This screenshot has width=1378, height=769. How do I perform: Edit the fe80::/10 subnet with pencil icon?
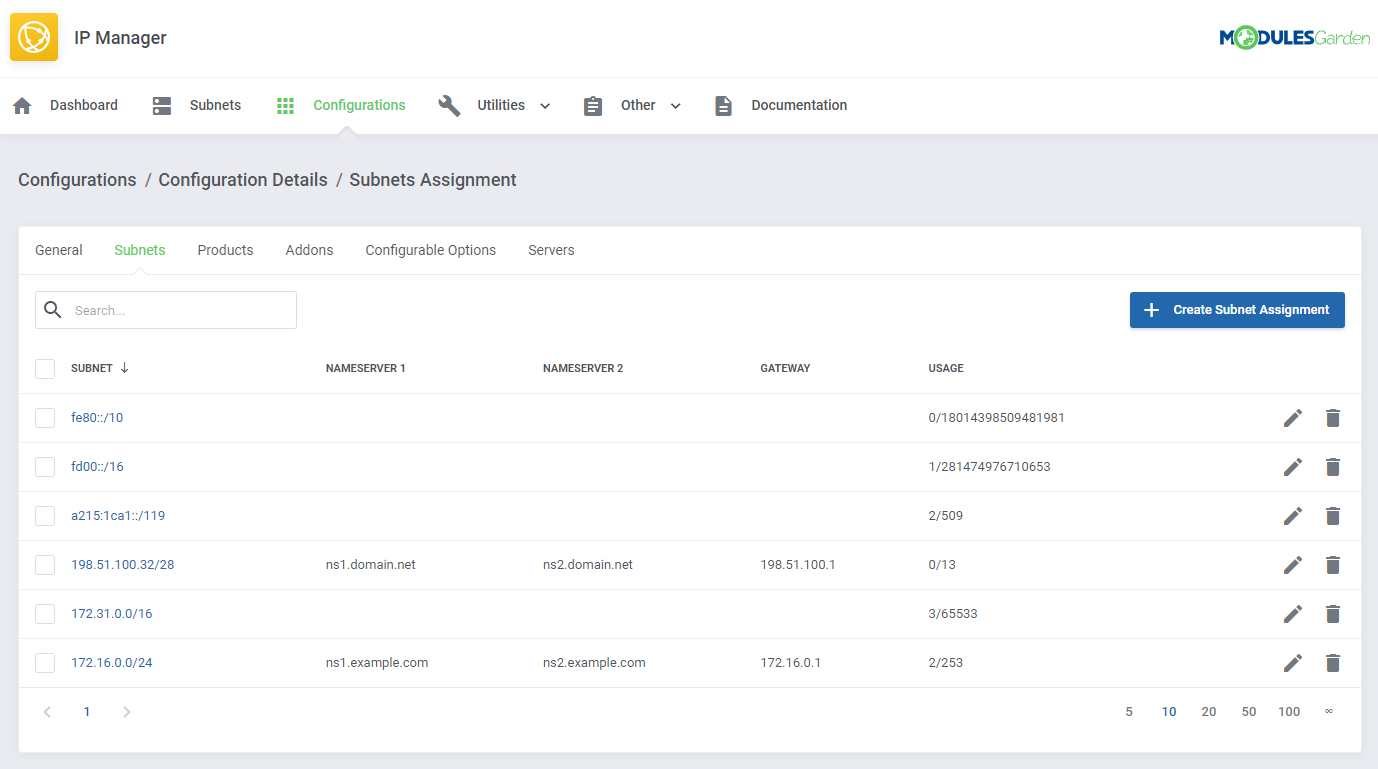click(x=1292, y=417)
